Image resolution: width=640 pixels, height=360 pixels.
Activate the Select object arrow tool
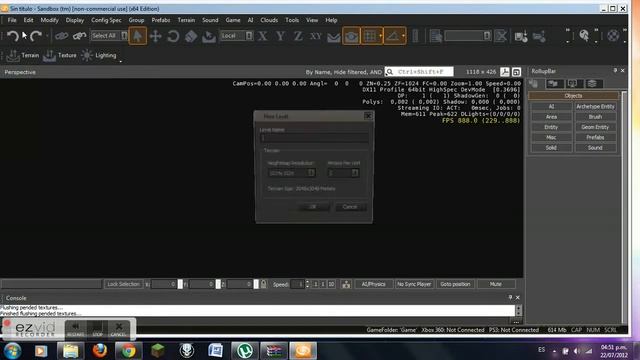coord(138,36)
